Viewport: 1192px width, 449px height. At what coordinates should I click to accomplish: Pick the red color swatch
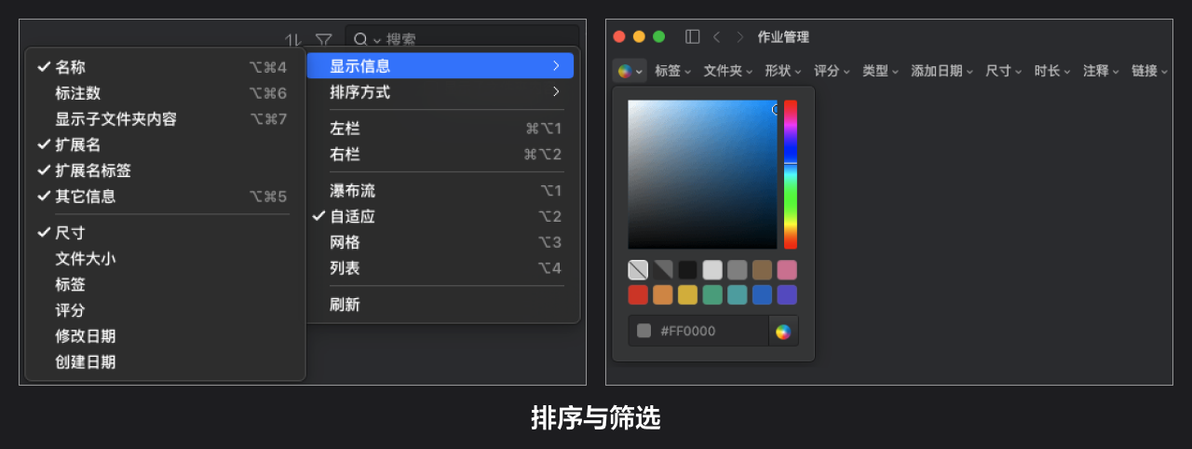click(638, 295)
